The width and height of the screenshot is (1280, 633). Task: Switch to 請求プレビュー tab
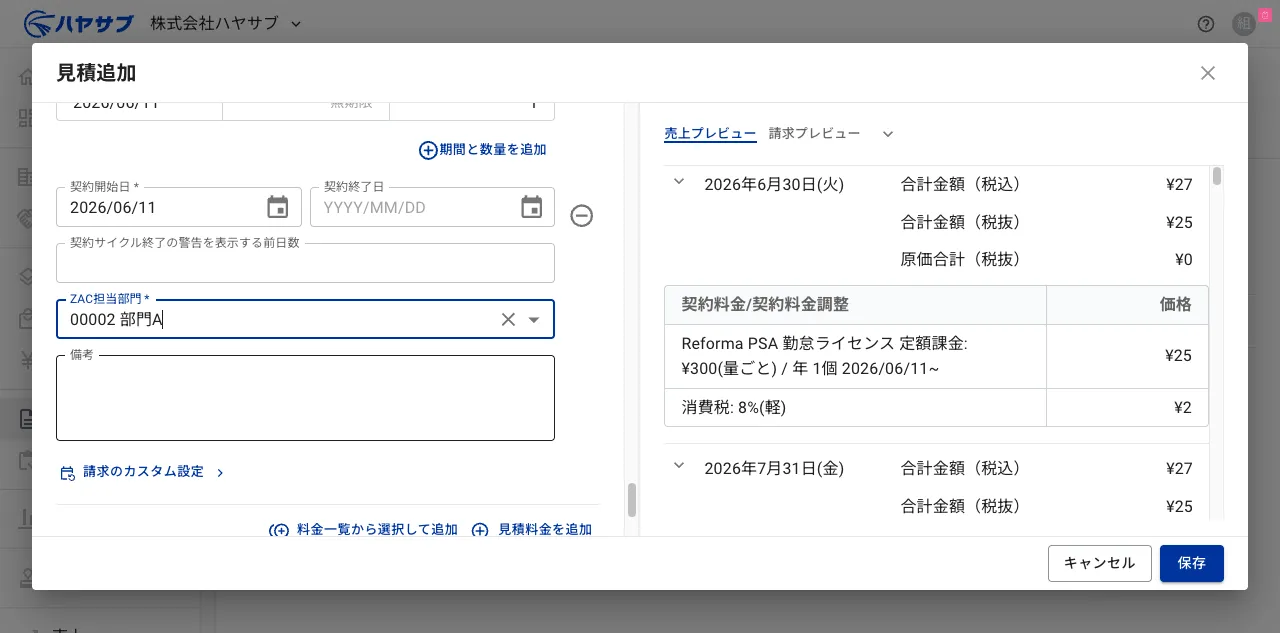point(814,134)
